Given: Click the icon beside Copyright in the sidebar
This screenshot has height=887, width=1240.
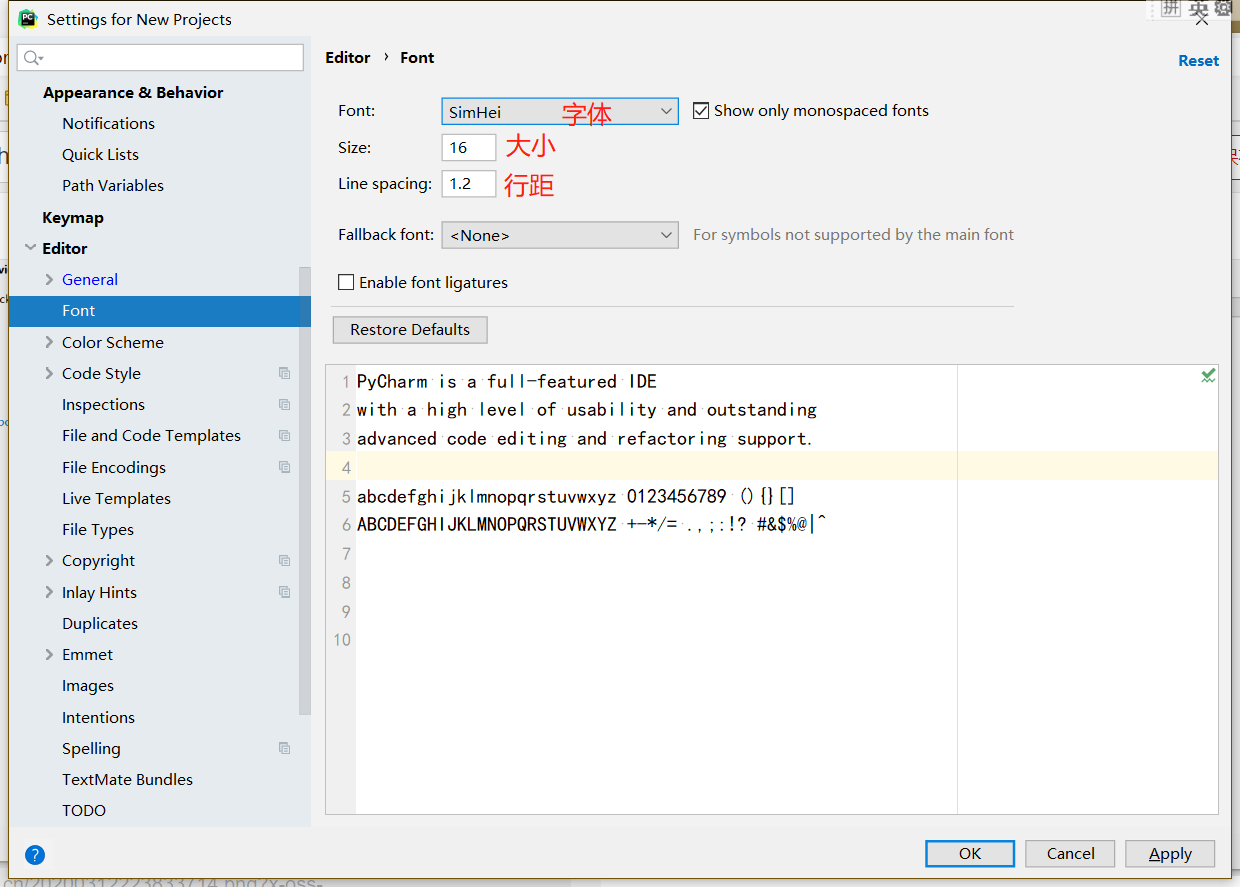Looking at the screenshot, I should pos(285,560).
